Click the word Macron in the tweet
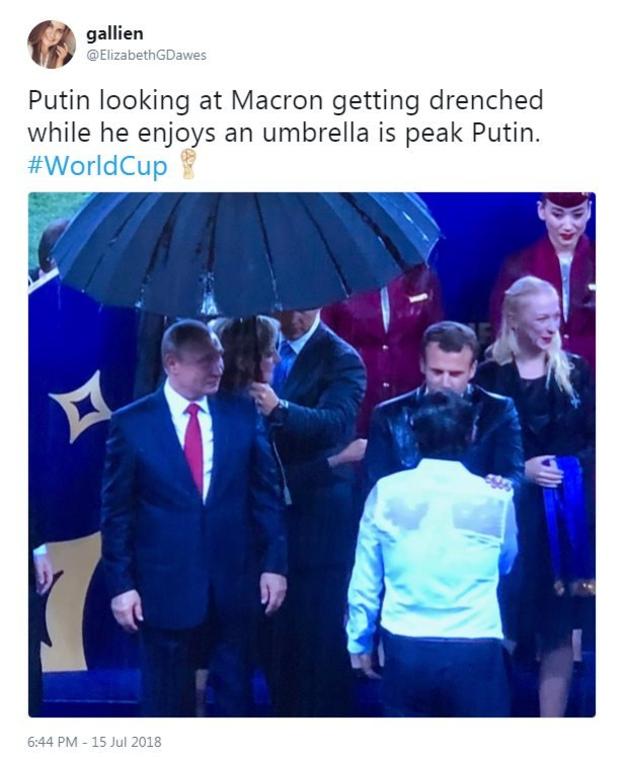This screenshot has height=759, width=624. [277, 100]
